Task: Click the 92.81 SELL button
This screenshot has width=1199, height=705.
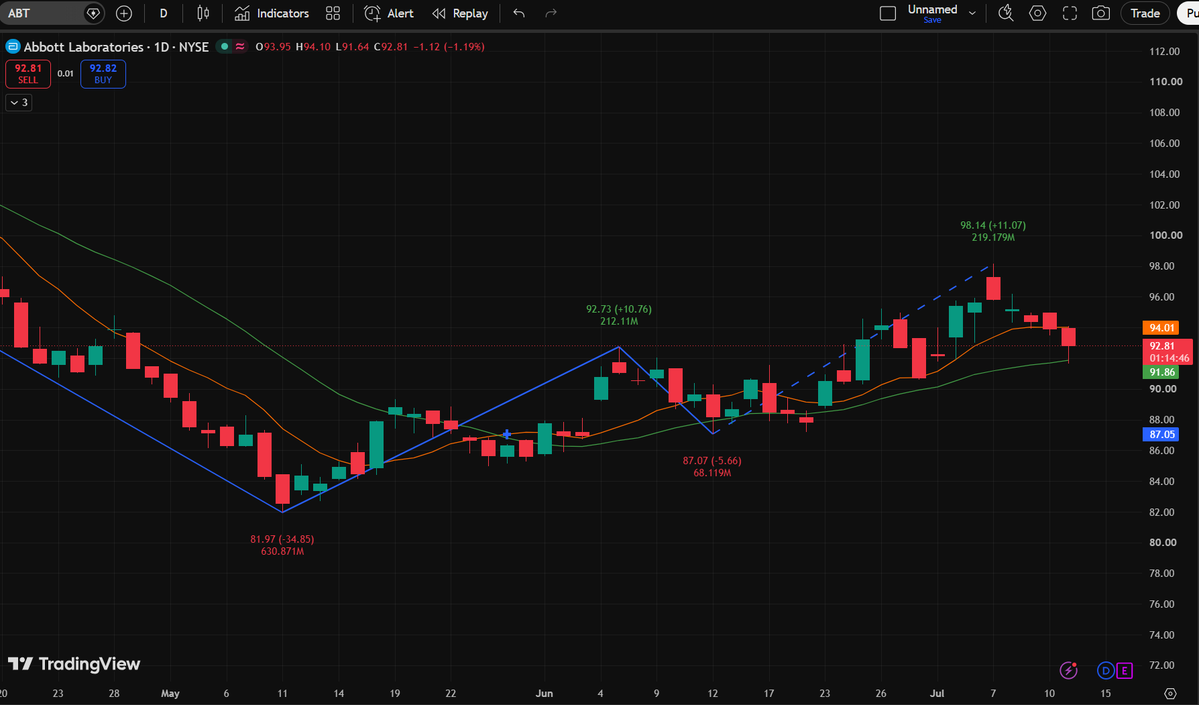Action: click(28, 73)
